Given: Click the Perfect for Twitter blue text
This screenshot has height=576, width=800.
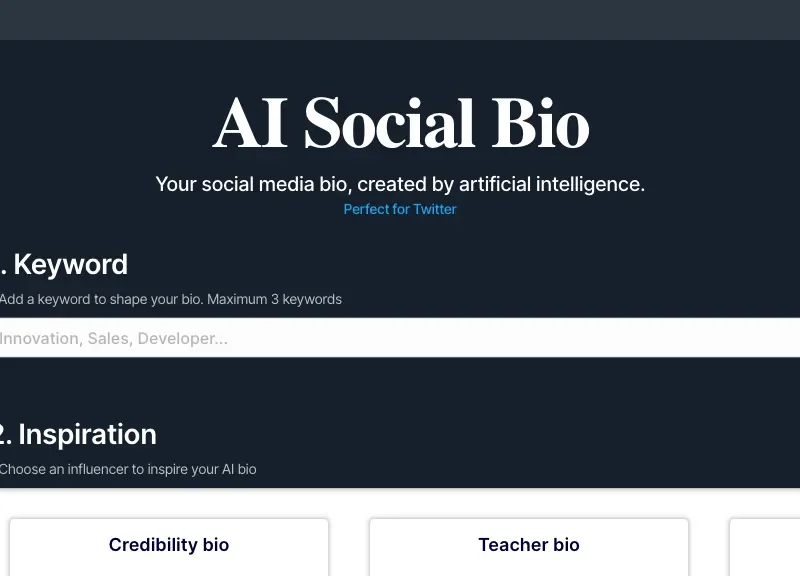Looking at the screenshot, I should (399, 209).
